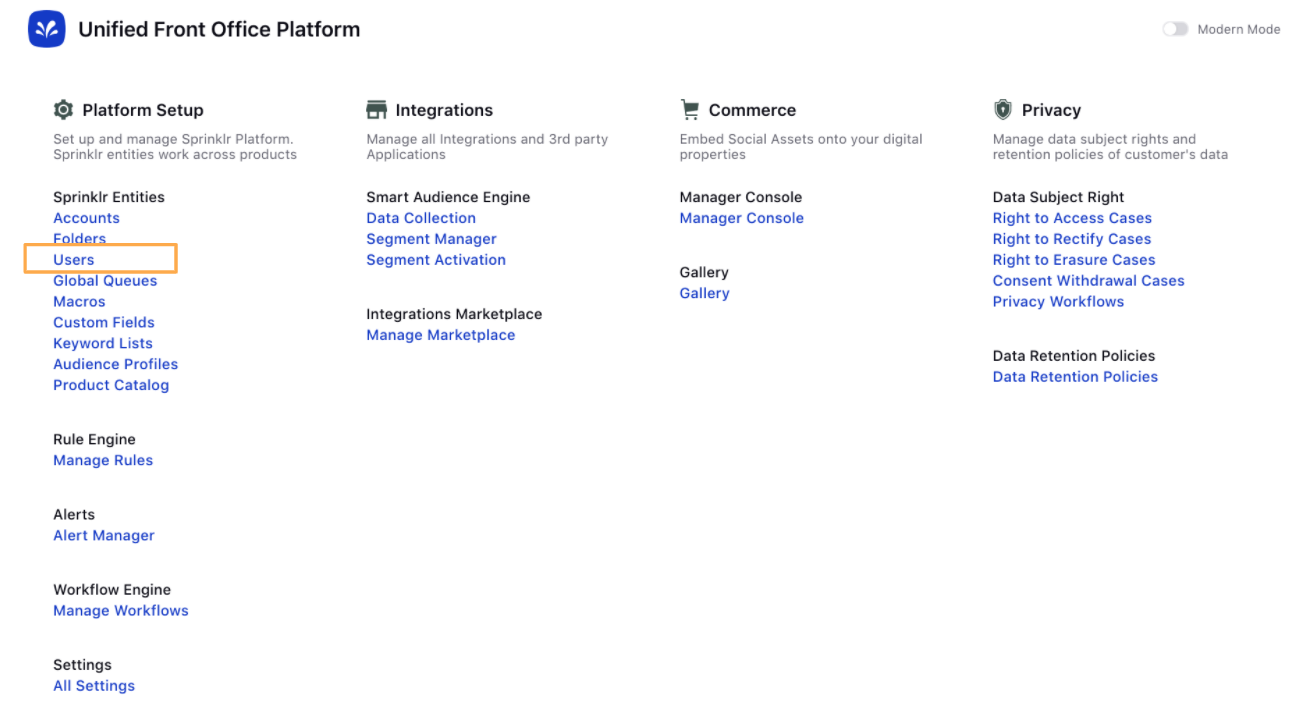1302x716 pixels.
Task: View the Product Catalog
Action: 111,386
